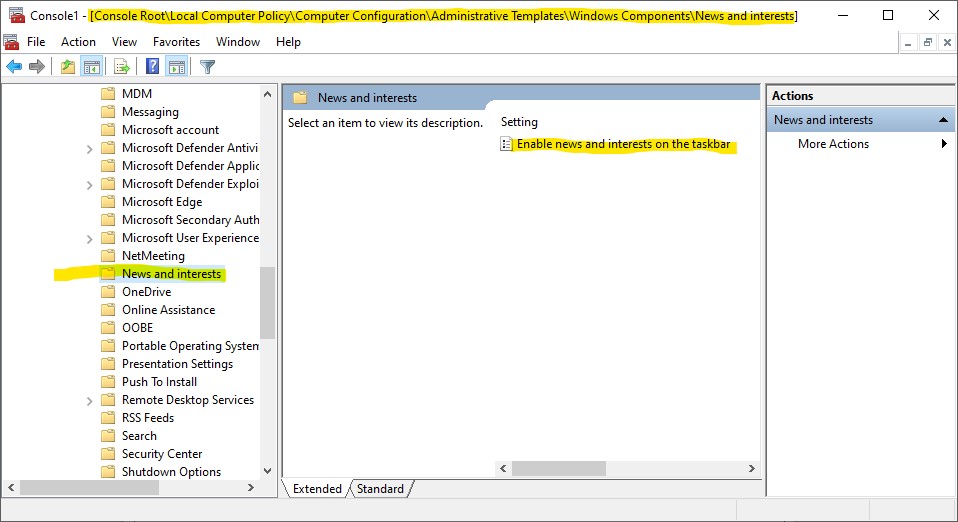Click the tree pane vertical scrollbar thumb
The image size is (958, 522).
[267, 303]
